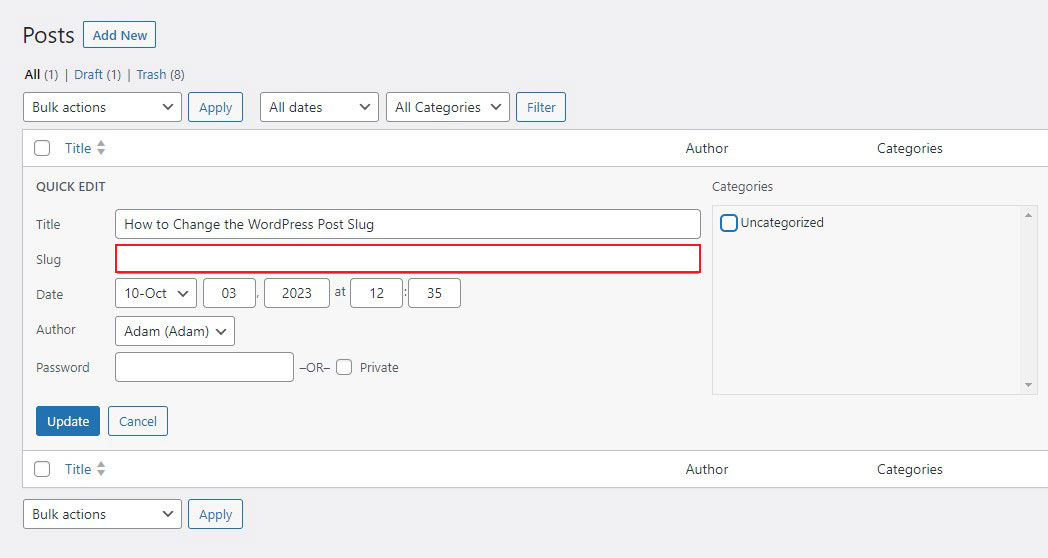Image resolution: width=1048 pixels, height=558 pixels.
Task: Open the Draft posts filter
Action: [88, 74]
